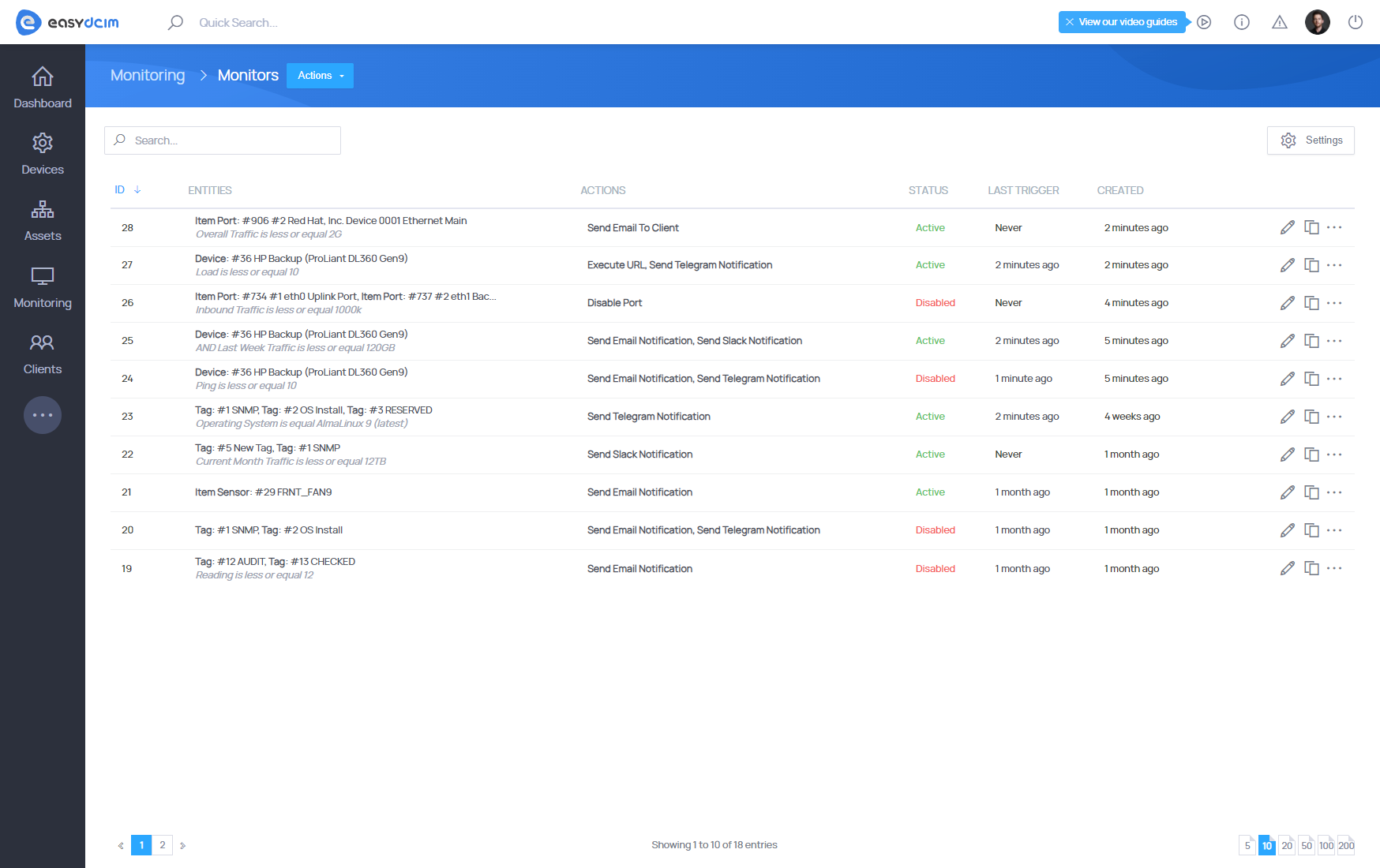
Task: Open the Assets section
Action: [x=42, y=219]
